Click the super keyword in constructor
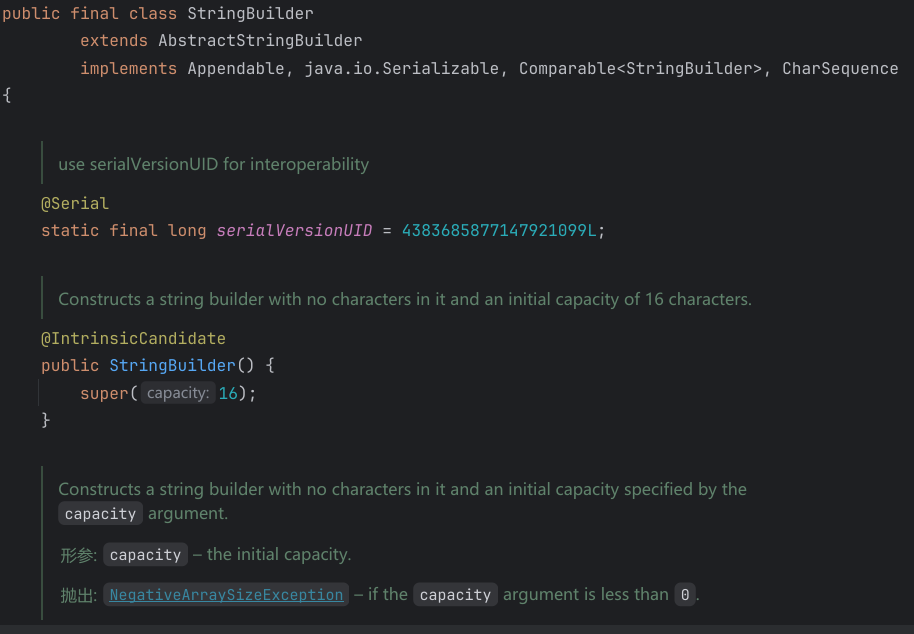 [x=104, y=394]
